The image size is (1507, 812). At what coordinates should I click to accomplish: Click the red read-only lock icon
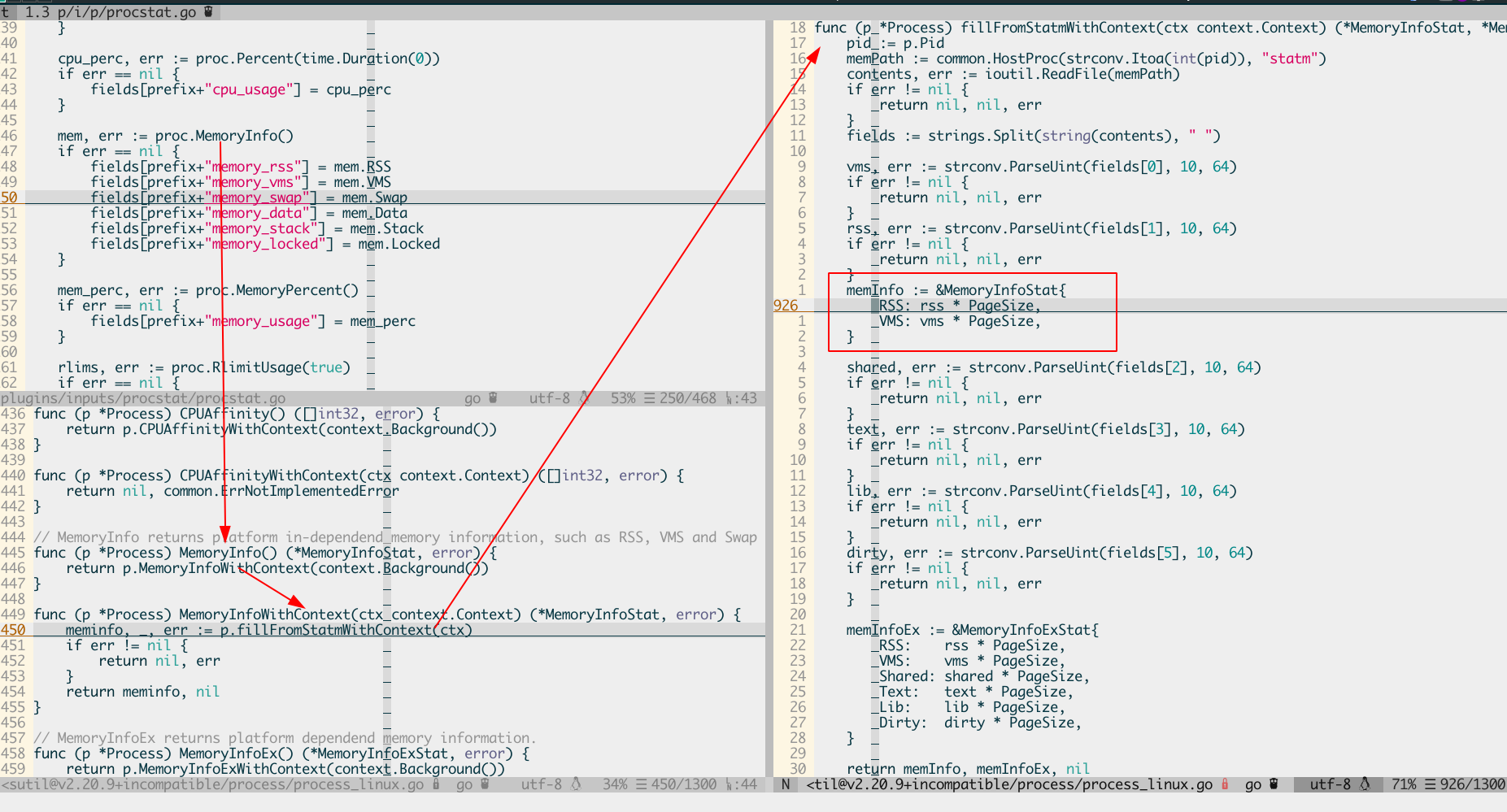pos(1225,784)
